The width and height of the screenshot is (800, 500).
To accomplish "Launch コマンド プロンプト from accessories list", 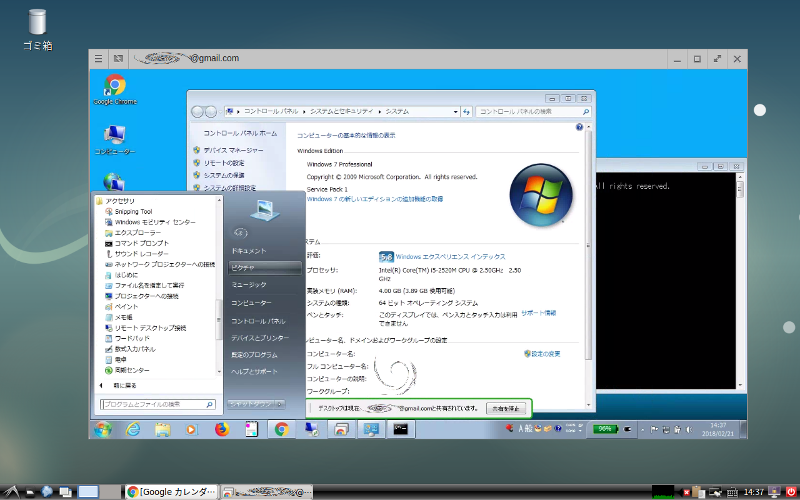I will tap(137, 243).
